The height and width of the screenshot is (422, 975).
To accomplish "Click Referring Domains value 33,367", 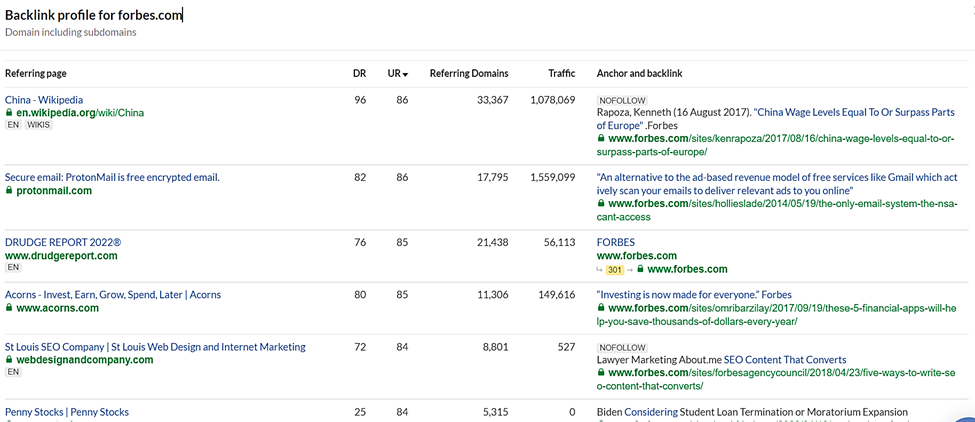I will pyautogui.click(x=492, y=99).
